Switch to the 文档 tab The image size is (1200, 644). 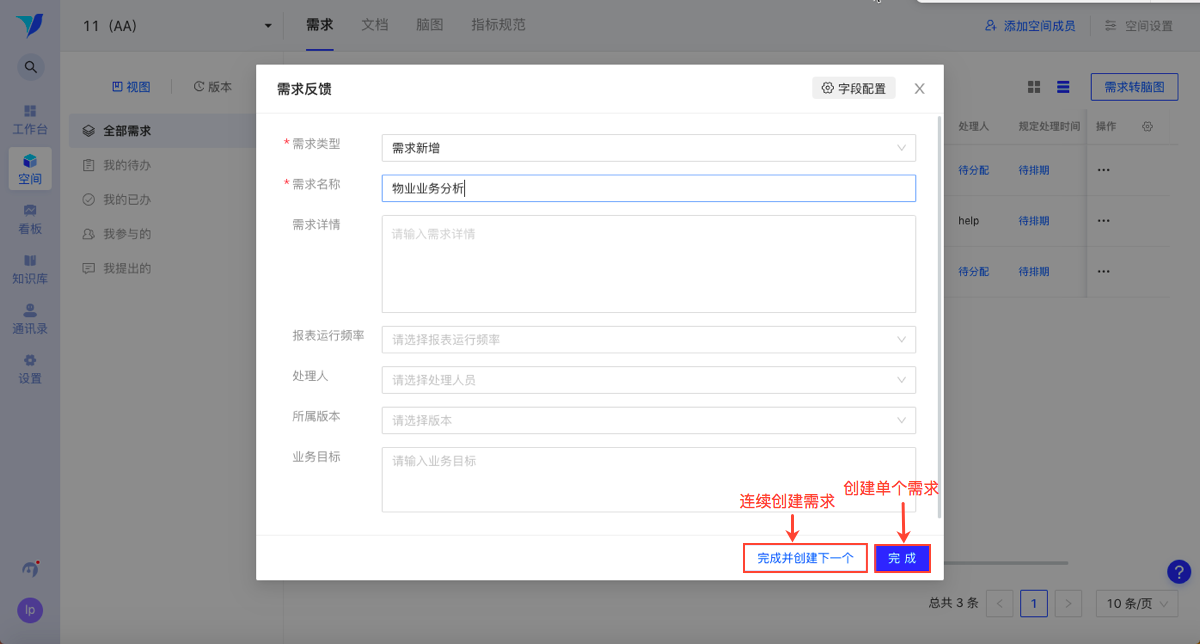pyautogui.click(x=374, y=25)
